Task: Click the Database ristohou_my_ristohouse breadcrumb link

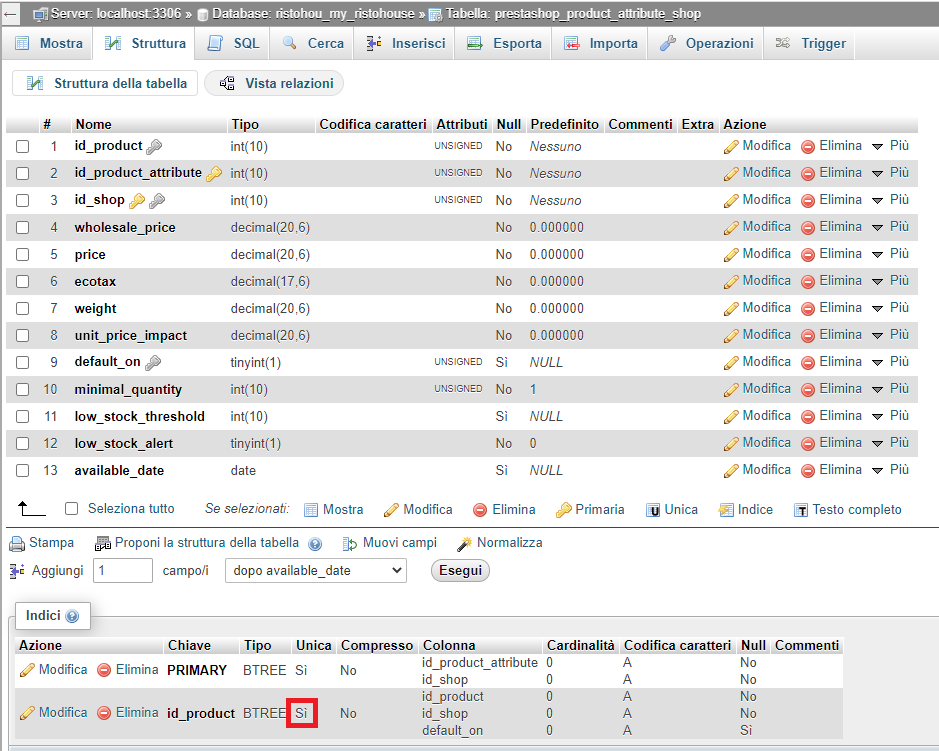Action: (313, 14)
